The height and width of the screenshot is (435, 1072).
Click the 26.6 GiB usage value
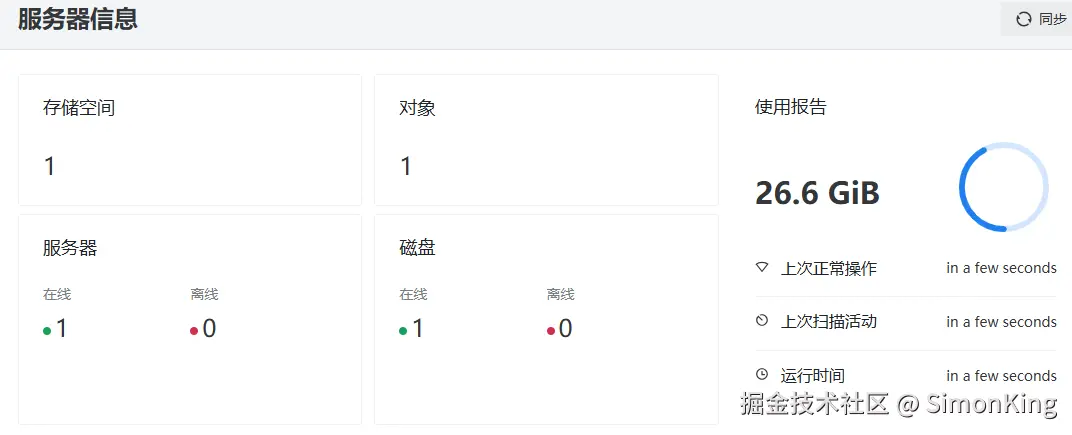(x=817, y=193)
